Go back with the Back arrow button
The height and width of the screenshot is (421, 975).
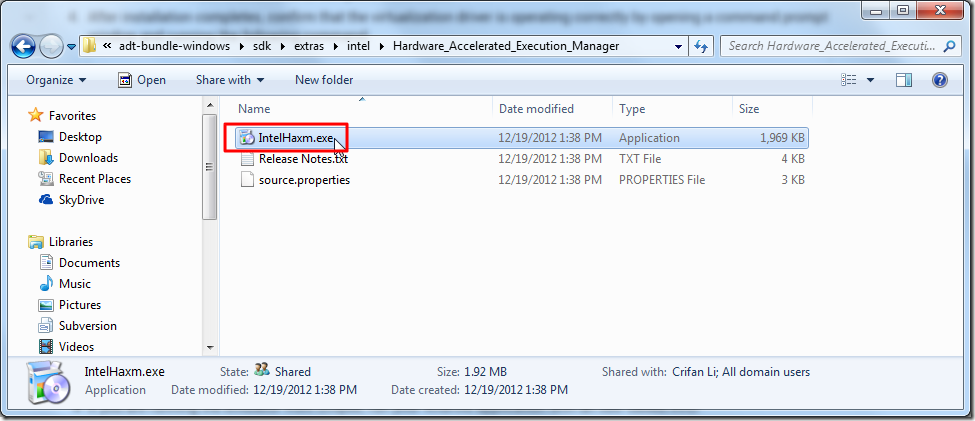[x=24, y=45]
